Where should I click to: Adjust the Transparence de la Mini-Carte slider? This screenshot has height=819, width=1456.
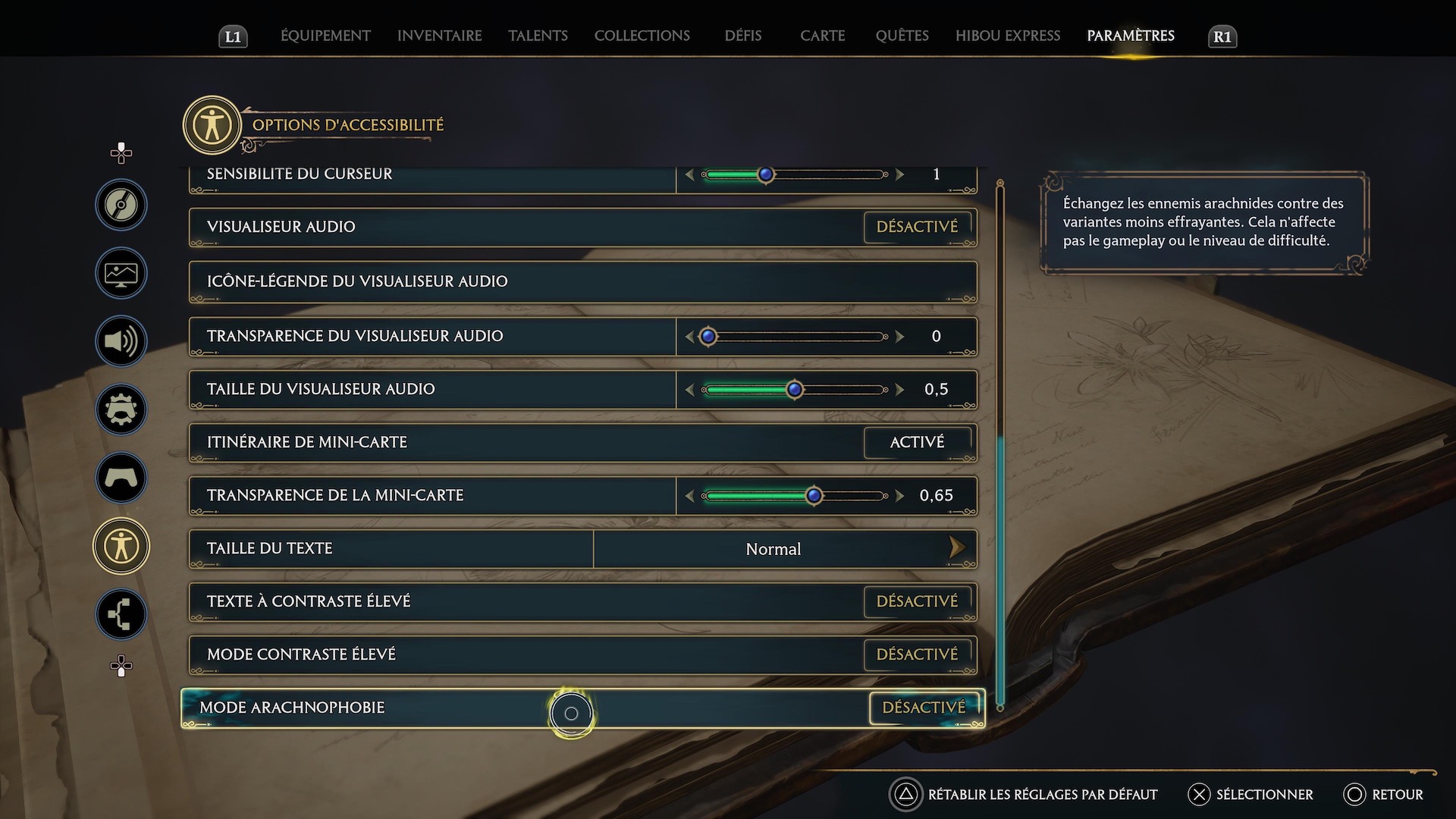[815, 495]
